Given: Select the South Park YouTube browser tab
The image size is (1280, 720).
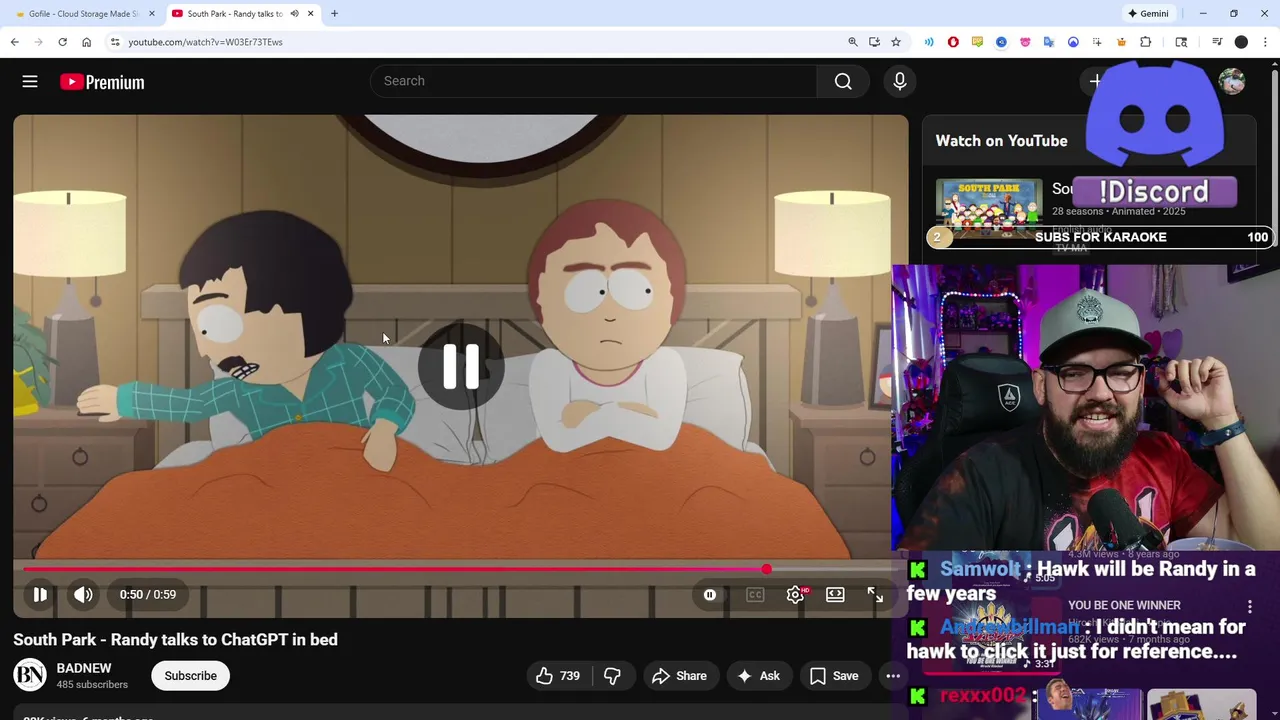Looking at the screenshot, I should click(x=233, y=14).
